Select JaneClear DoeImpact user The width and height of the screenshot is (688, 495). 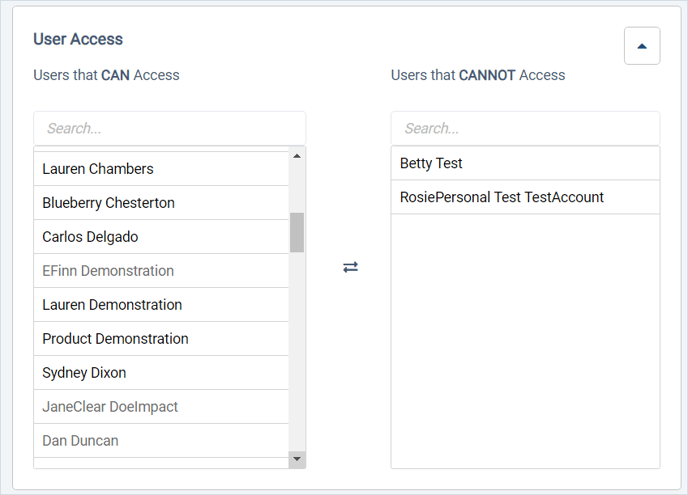pyautogui.click(x=161, y=407)
